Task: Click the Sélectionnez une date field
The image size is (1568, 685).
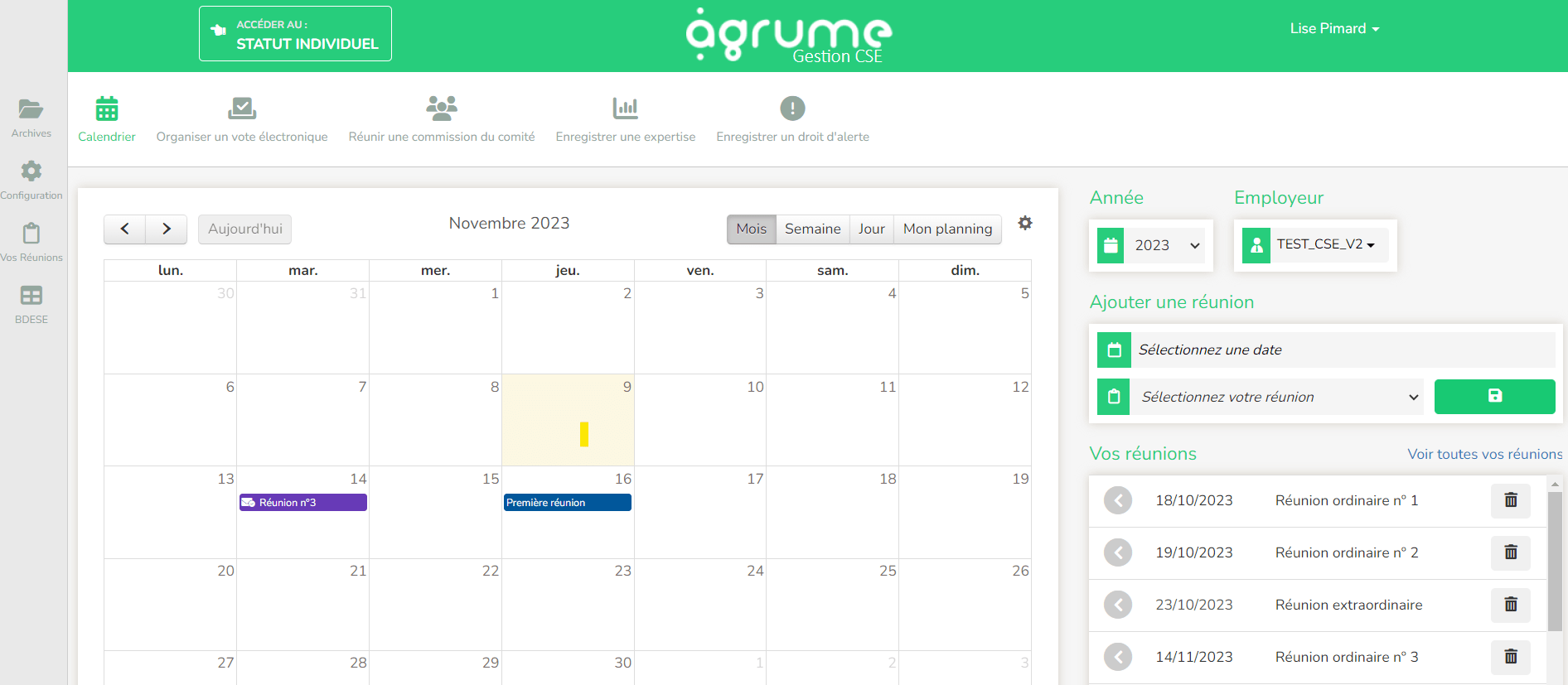Action: [x=1343, y=350]
